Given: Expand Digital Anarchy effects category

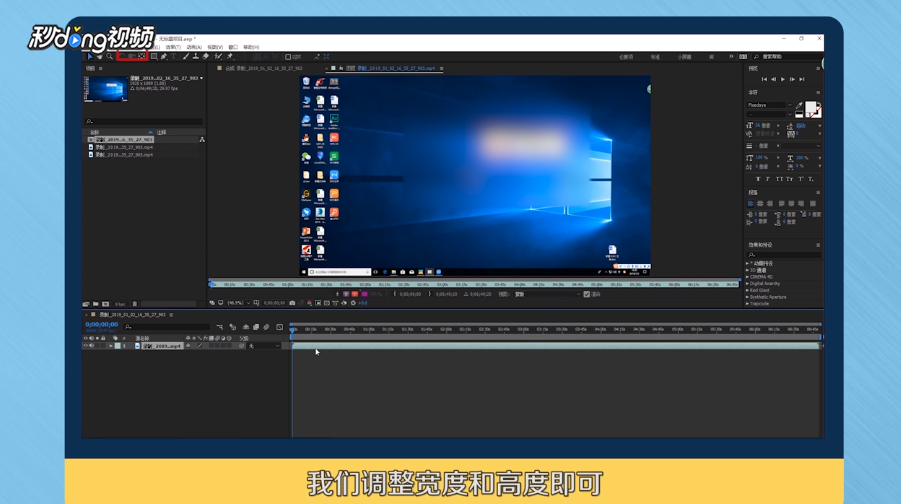Looking at the screenshot, I should click(748, 283).
